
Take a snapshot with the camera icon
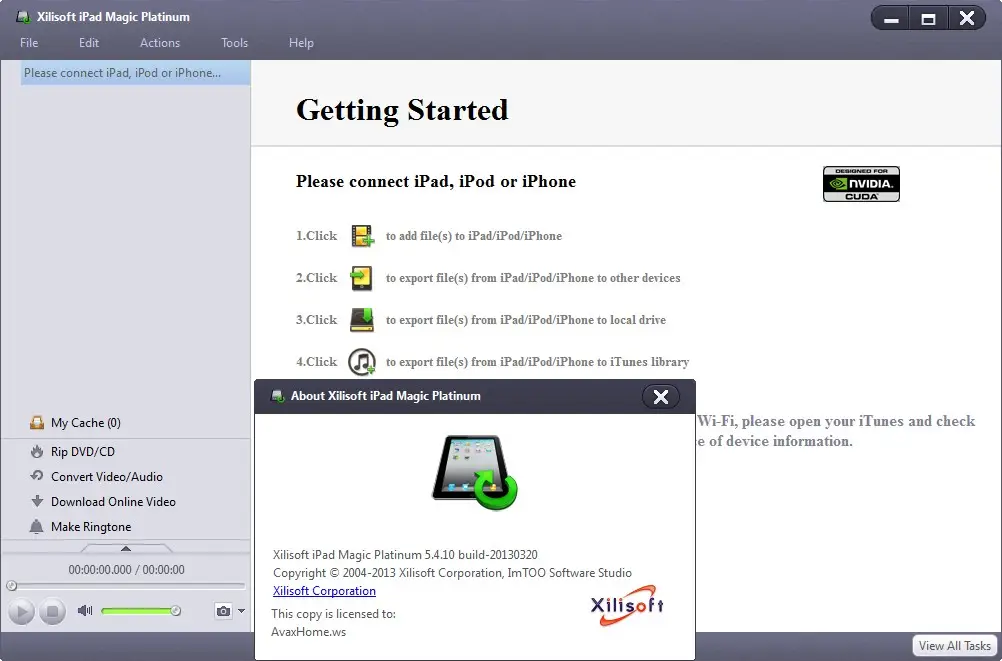coord(223,611)
